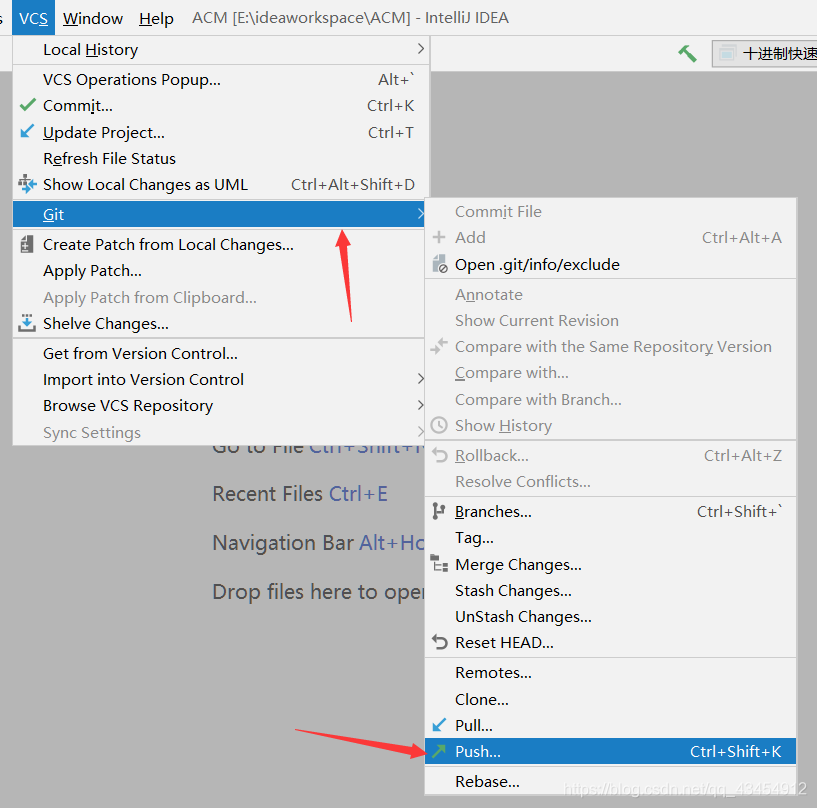Click the green undo arrow in the toolbar

(687, 53)
